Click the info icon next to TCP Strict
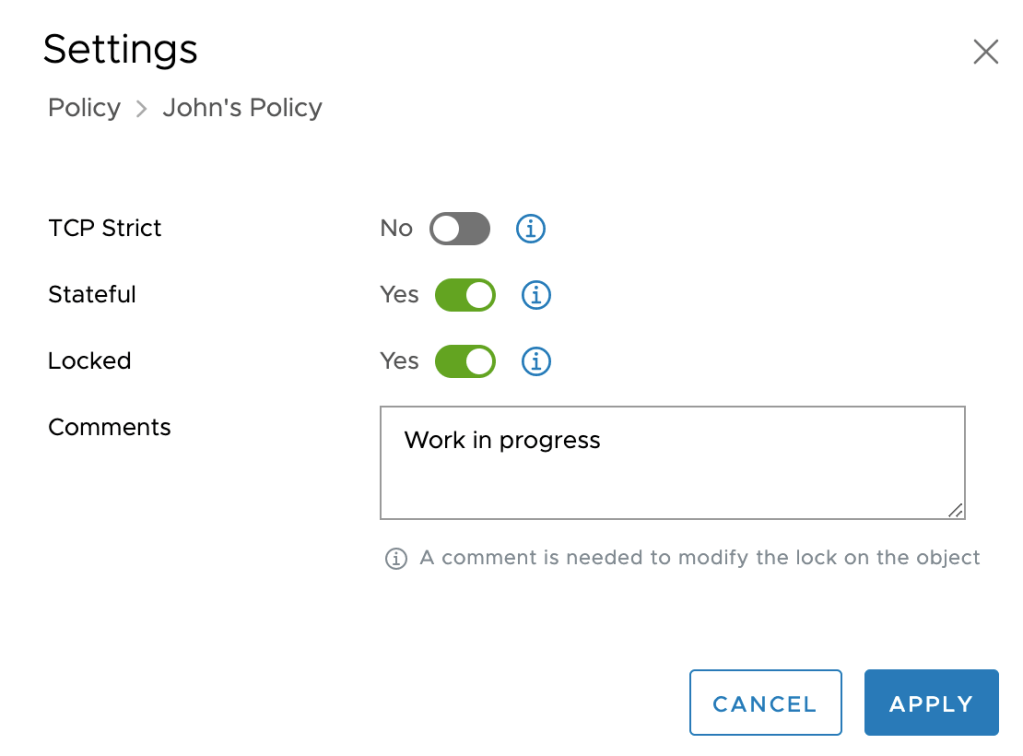The height and width of the screenshot is (756, 1023). pos(531,229)
